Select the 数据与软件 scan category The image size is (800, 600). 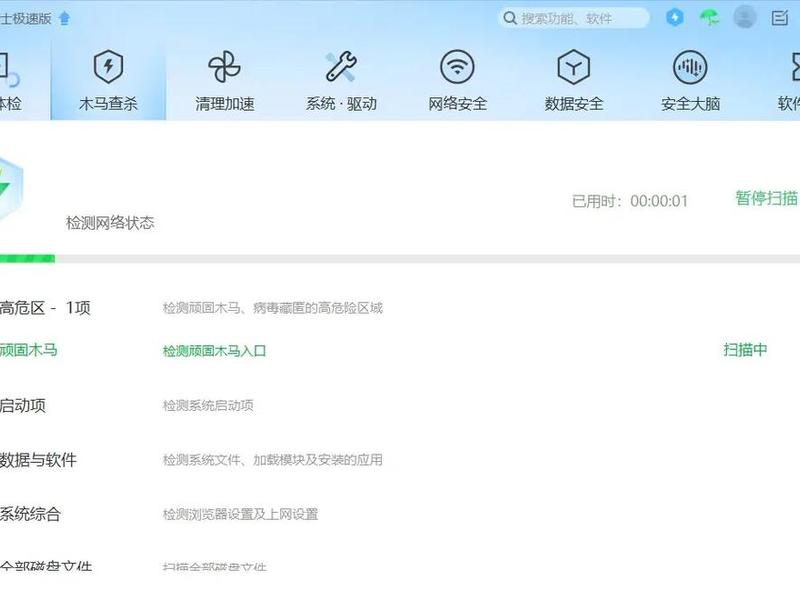38,460
